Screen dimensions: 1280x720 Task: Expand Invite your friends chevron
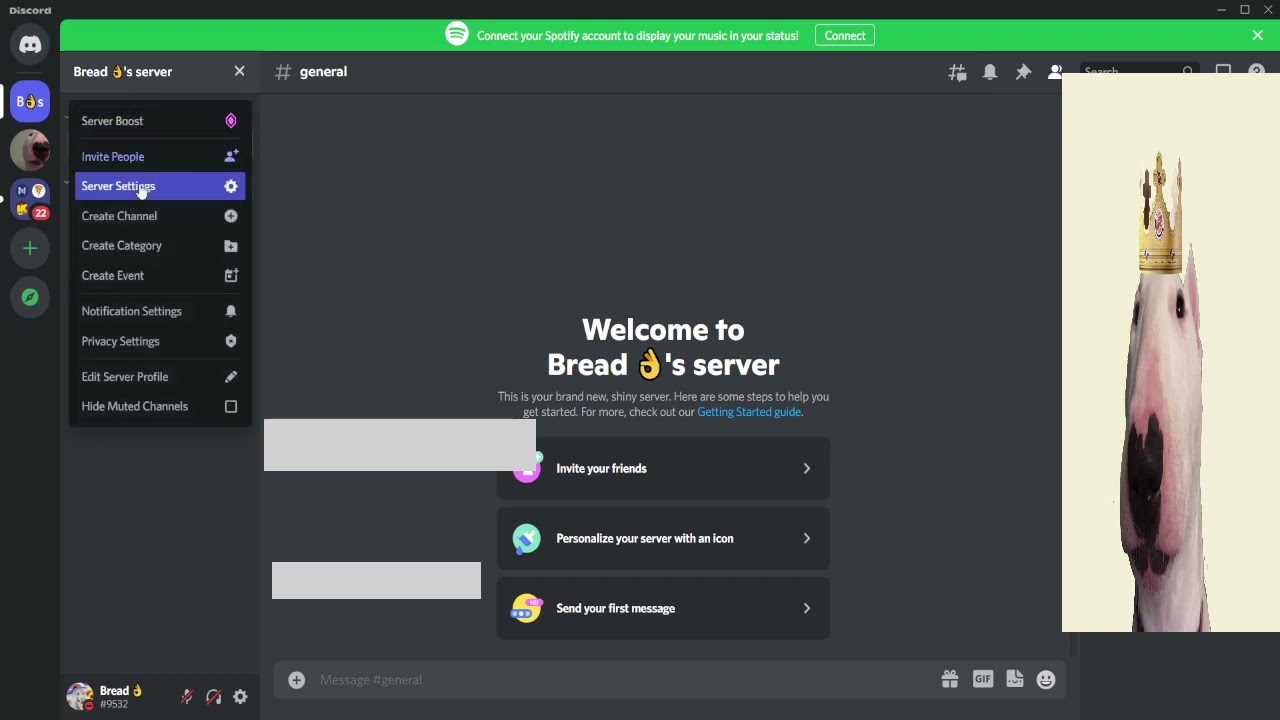pyautogui.click(x=807, y=468)
